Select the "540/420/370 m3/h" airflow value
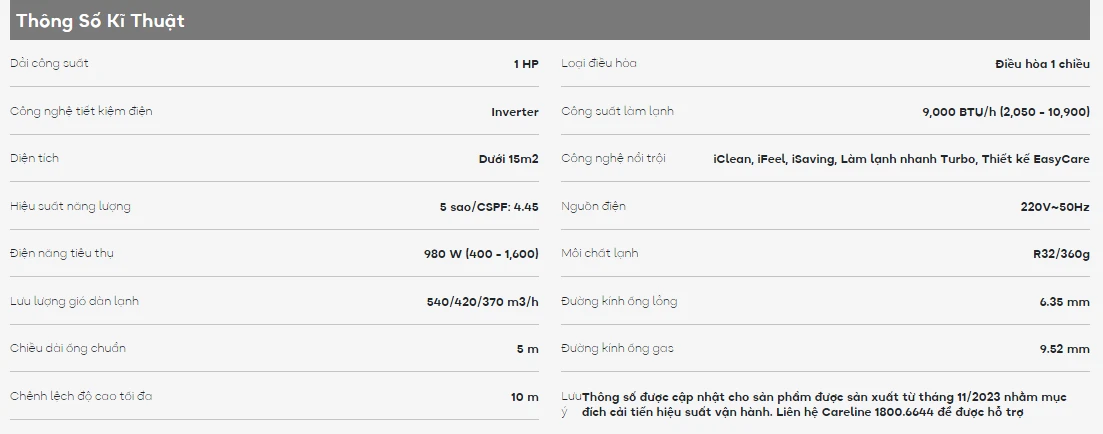The image size is (1103, 434). point(482,302)
